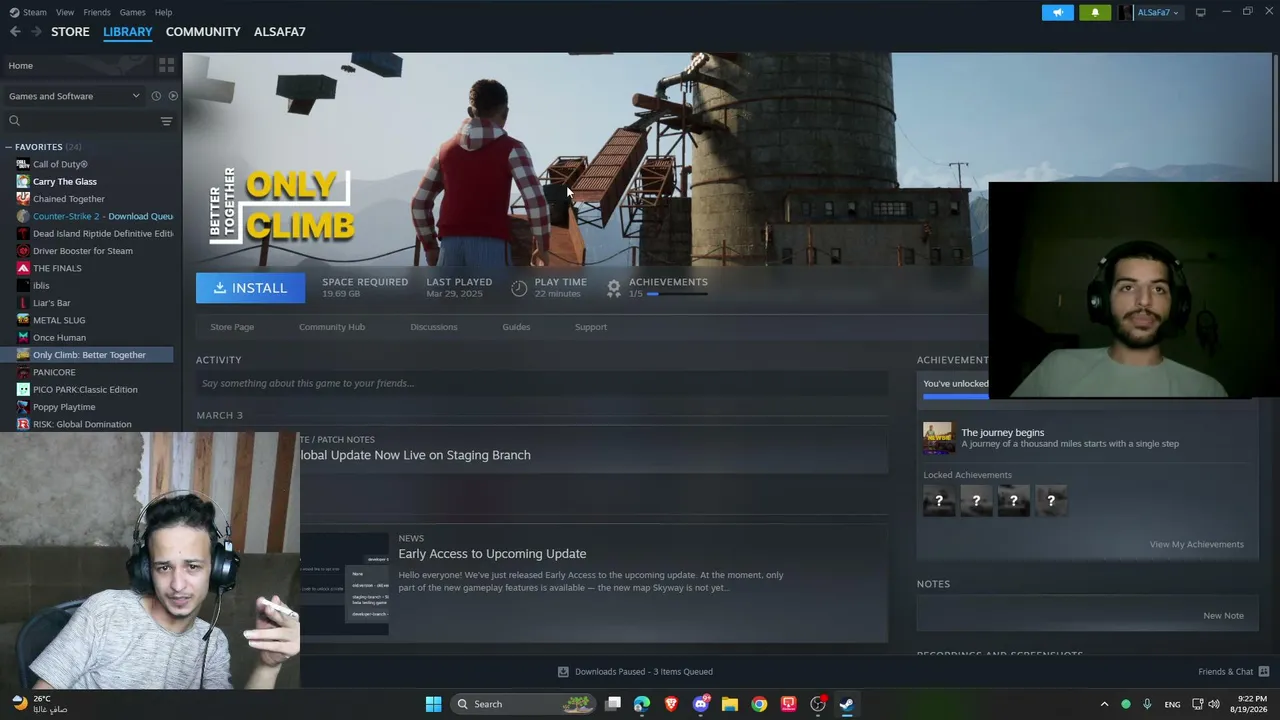
Task: Click the Call of Duty game icon
Action: pyautogui.click(x=23, y=164)
